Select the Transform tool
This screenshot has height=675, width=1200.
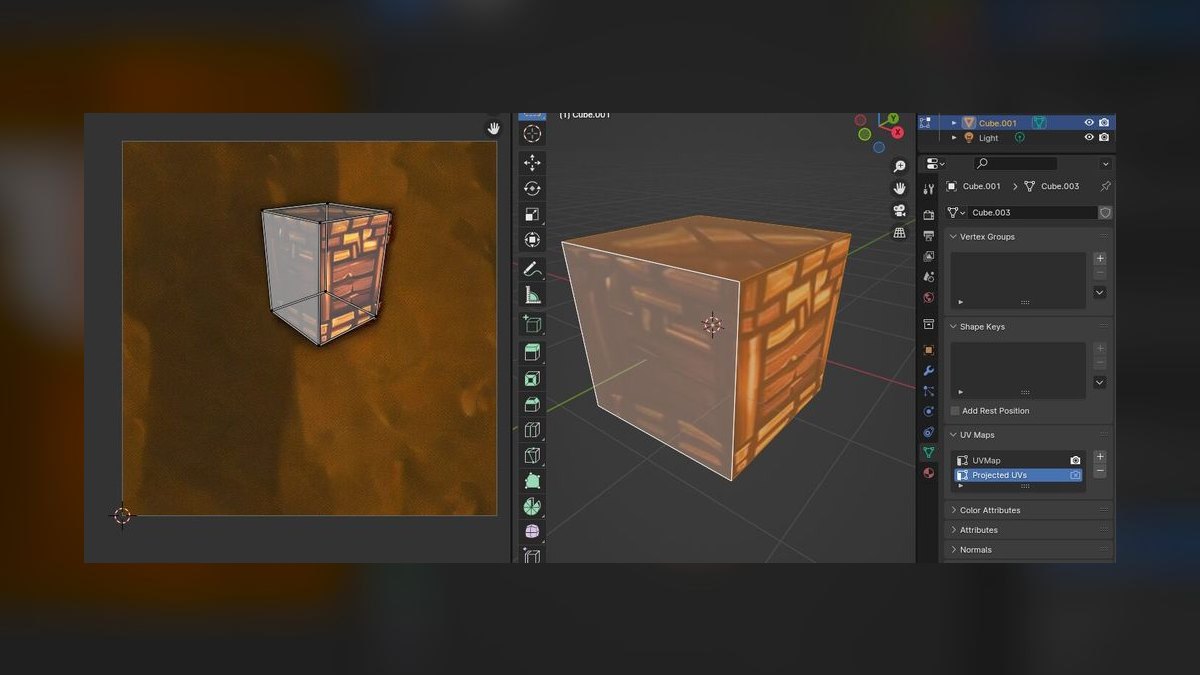point(532,240)
